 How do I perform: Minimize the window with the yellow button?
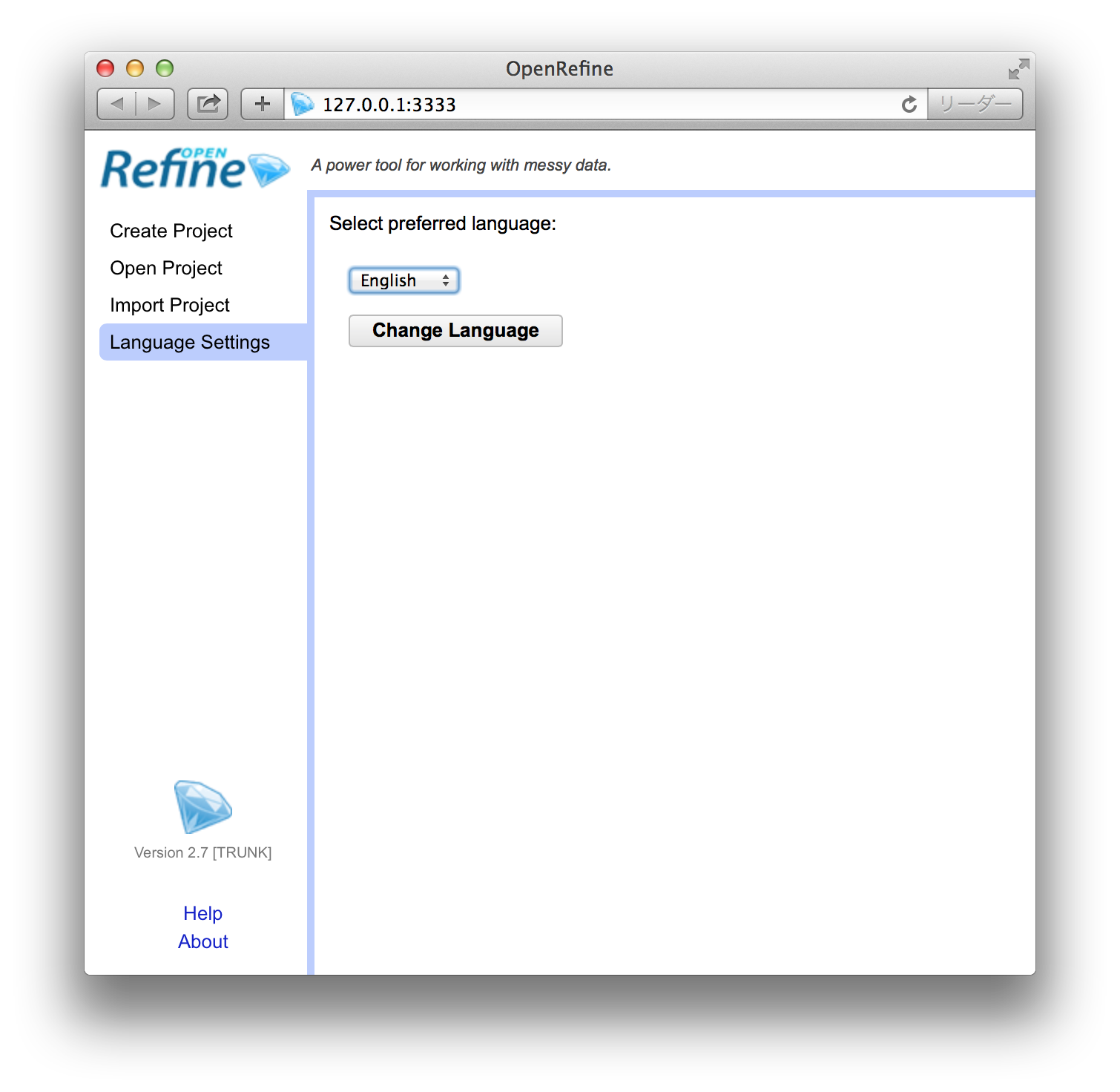135,68
